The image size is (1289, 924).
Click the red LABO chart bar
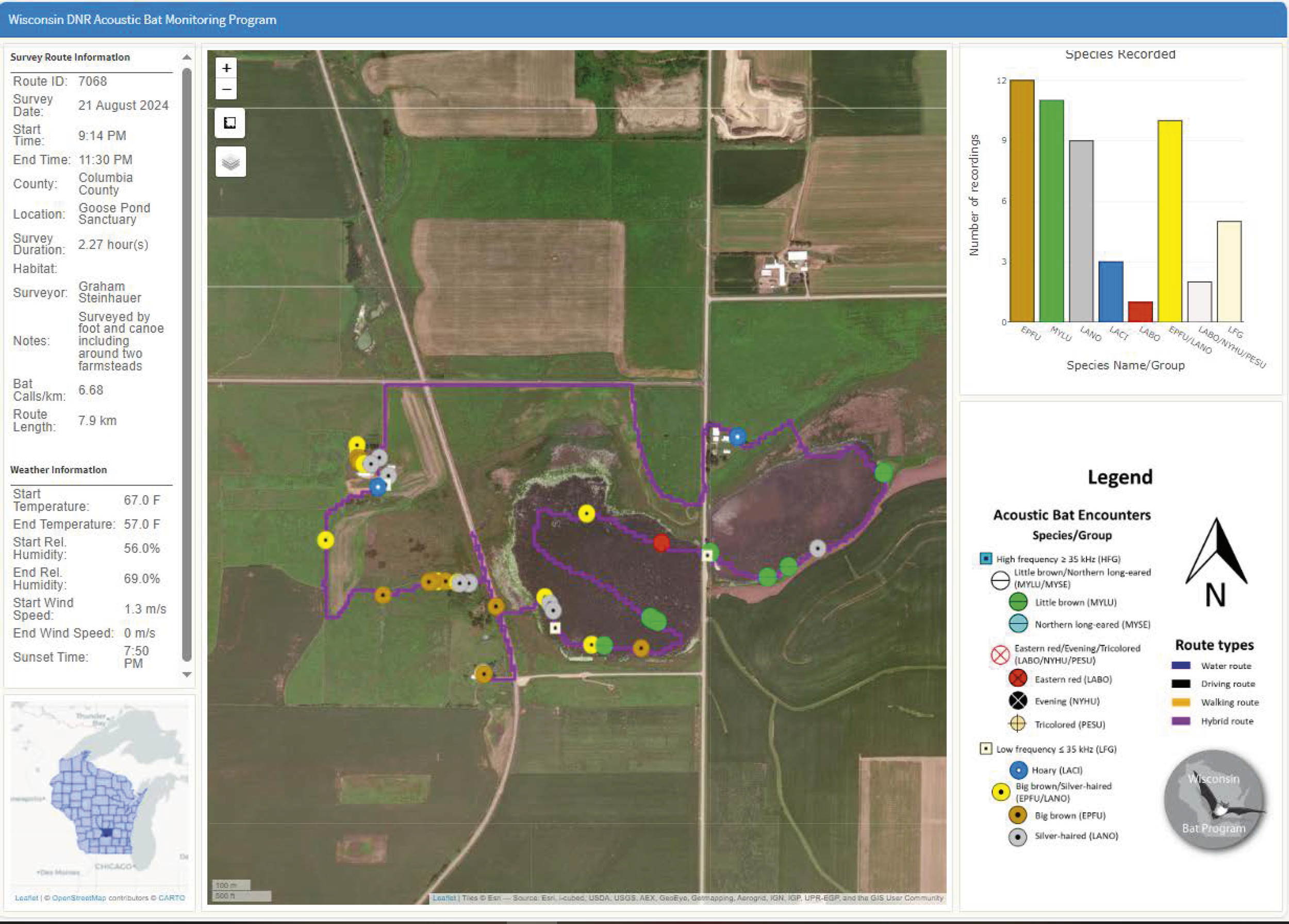pos(1140,312)
